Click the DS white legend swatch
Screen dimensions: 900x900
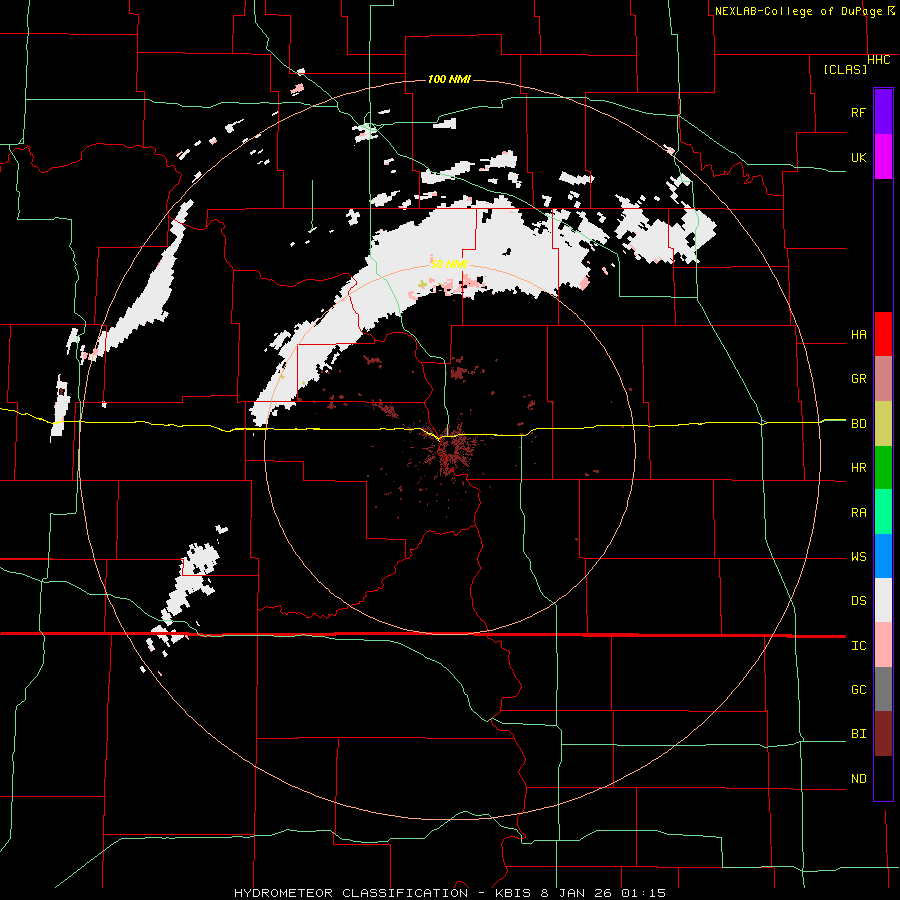tap(883, 600)
